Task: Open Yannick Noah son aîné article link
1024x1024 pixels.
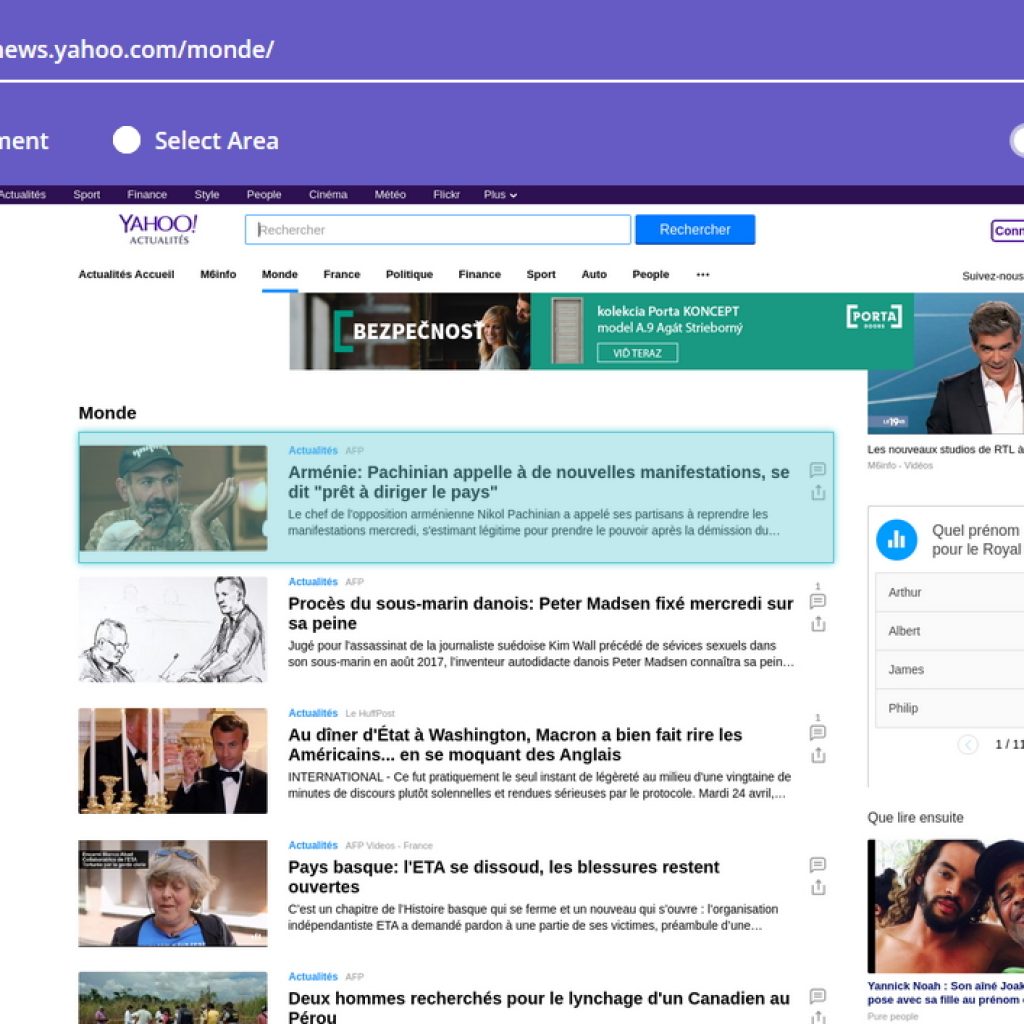Action: 946,993
